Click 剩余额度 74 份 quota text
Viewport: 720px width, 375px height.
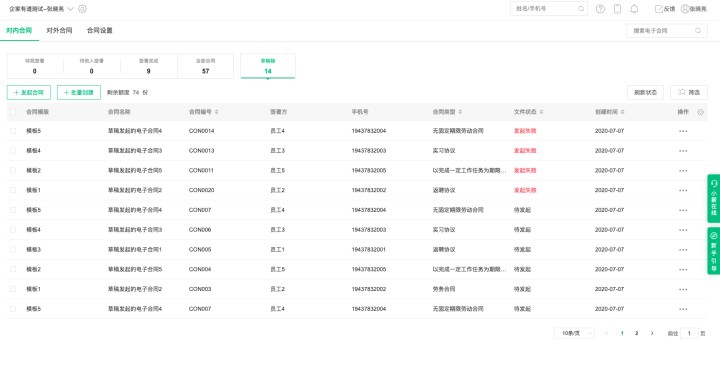tap(128, 92)
